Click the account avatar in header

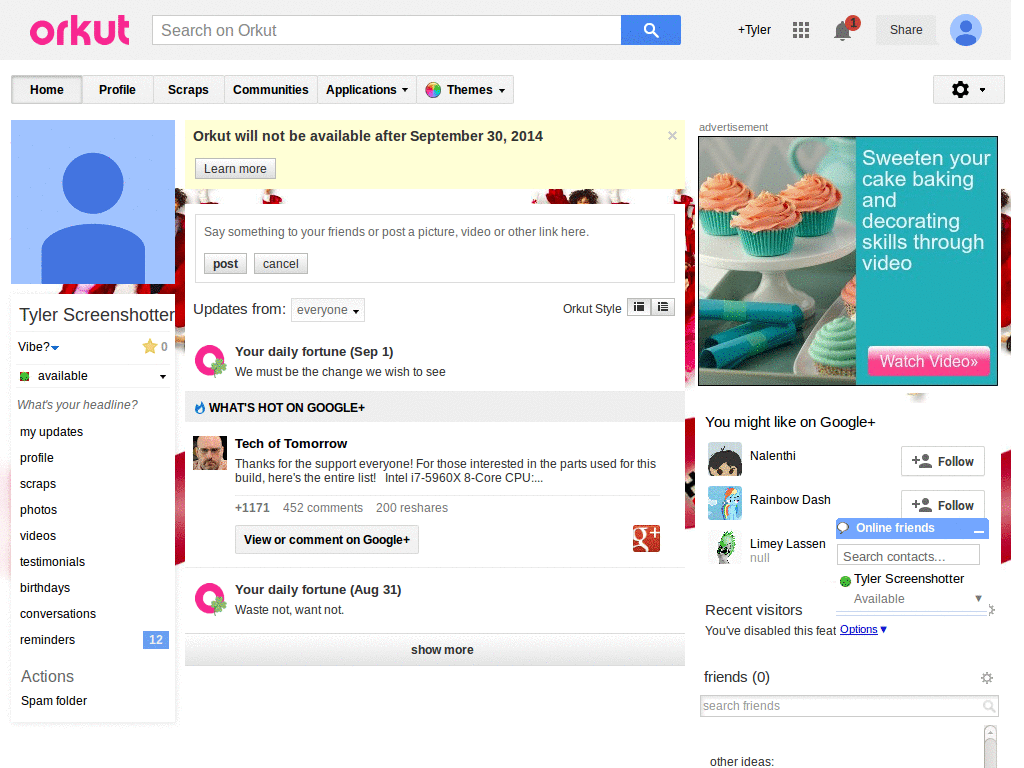click(966, 30)
